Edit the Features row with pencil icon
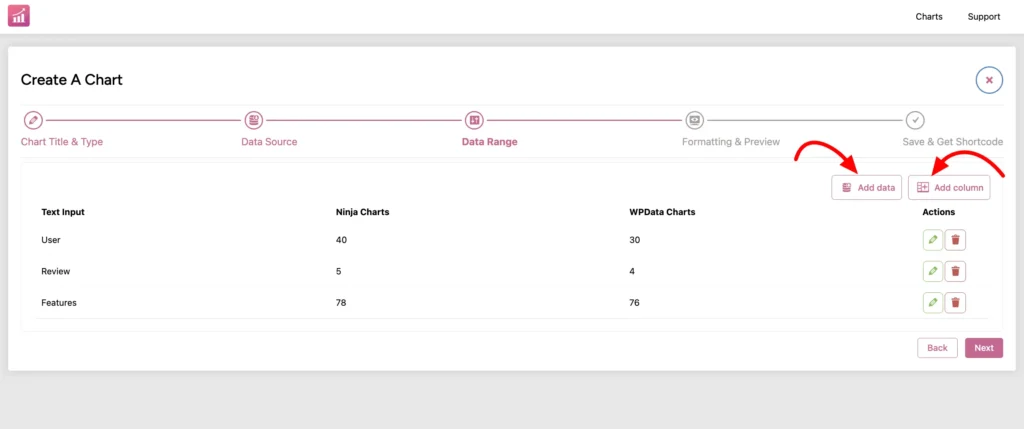 click(932, 302)
